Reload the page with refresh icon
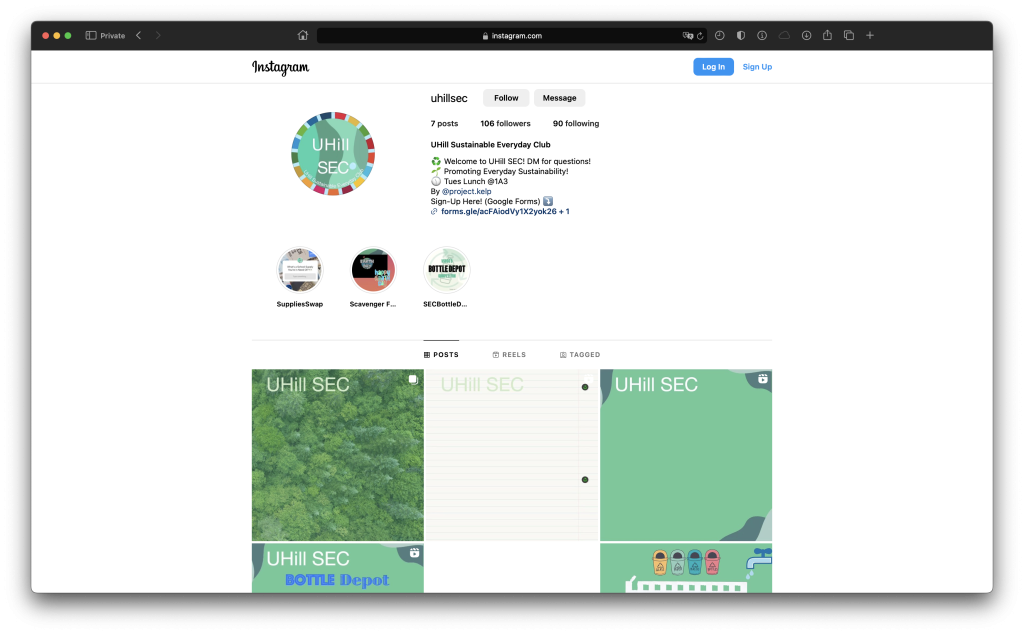Viewport: 1024px width, 634px height. (x=700, y=36)
